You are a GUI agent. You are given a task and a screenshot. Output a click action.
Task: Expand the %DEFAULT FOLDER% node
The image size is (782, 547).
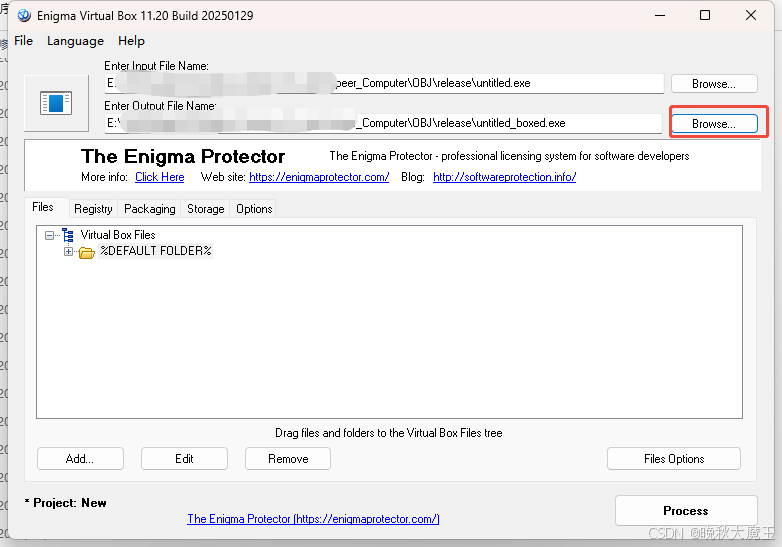pyautogui.click(x=68, y=251)
